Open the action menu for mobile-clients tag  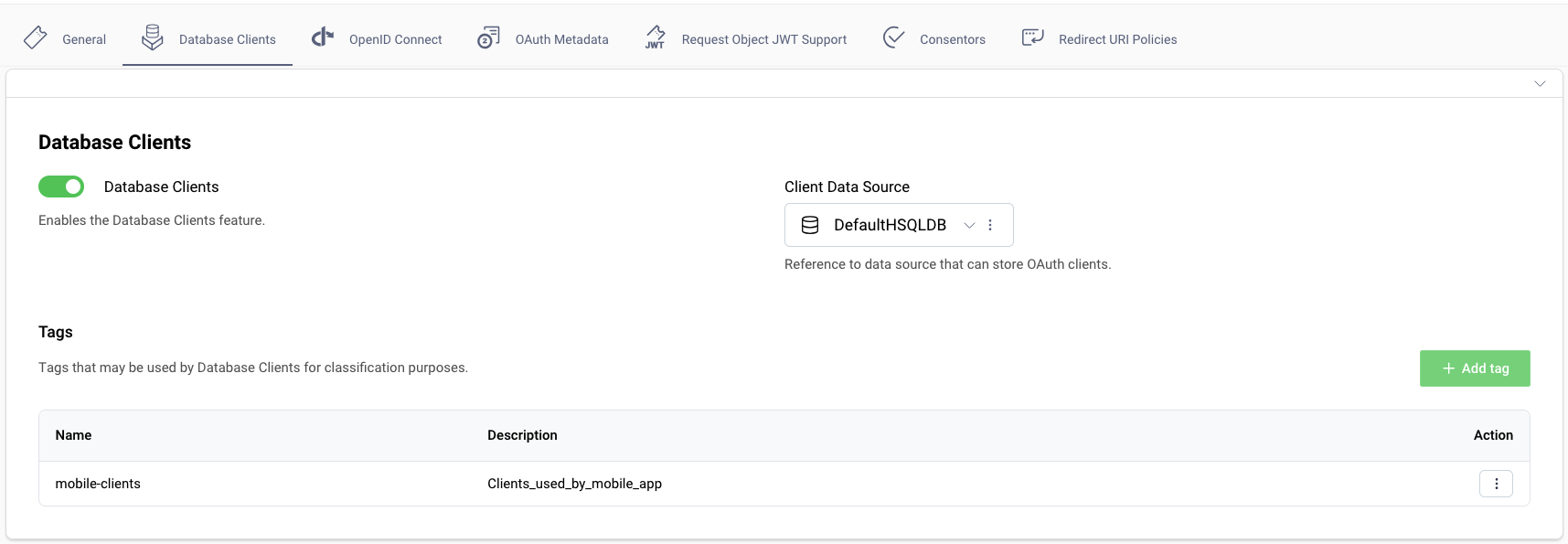(1496, 483)
